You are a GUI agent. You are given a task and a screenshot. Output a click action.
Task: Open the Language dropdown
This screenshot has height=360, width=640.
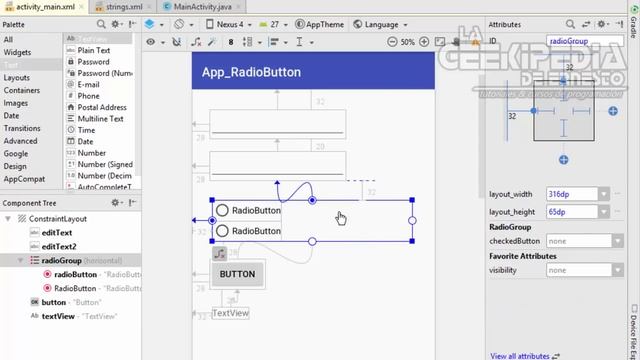[380, 24]
